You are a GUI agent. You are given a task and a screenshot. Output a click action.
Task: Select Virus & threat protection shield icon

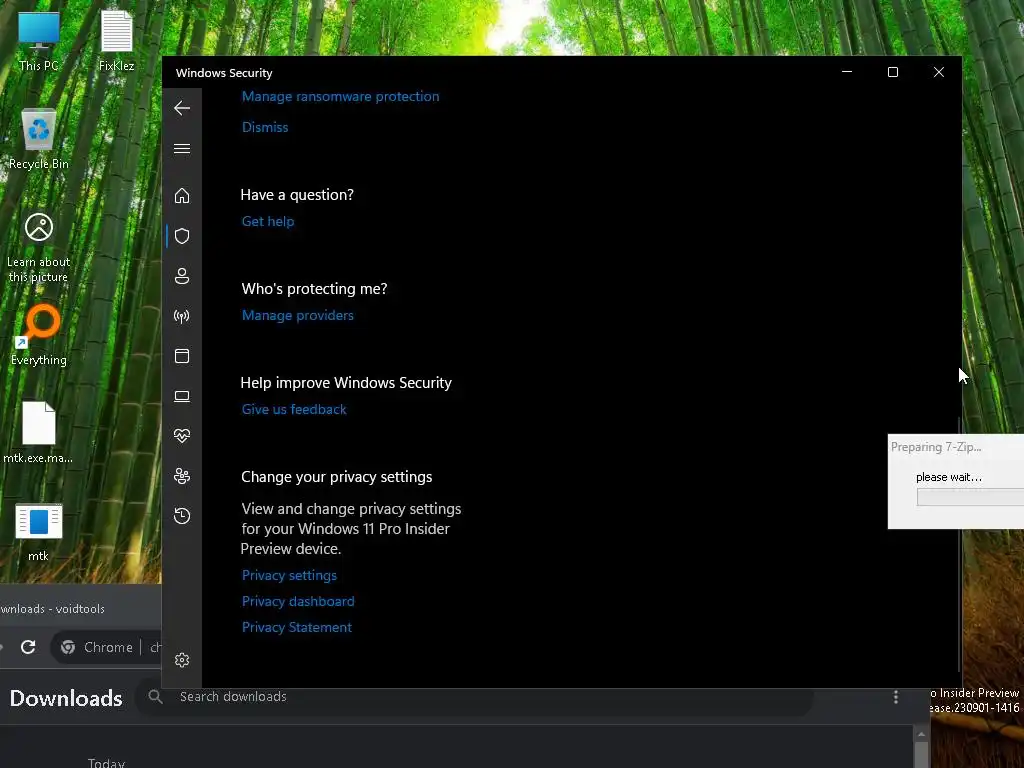tap(182, 236)
